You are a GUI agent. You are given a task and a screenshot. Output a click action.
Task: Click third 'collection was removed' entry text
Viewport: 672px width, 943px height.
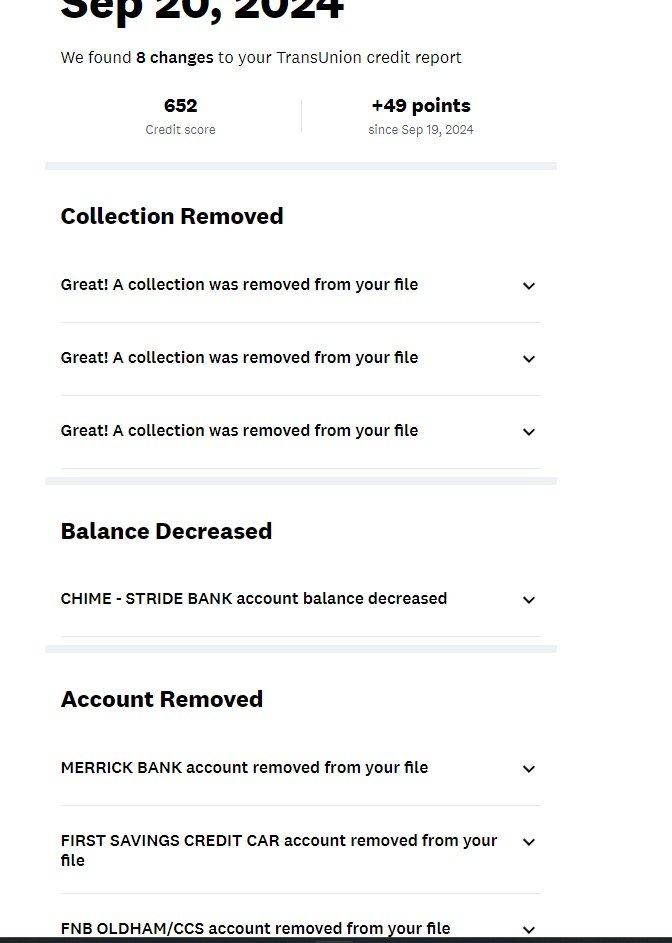tap(239, 431)
